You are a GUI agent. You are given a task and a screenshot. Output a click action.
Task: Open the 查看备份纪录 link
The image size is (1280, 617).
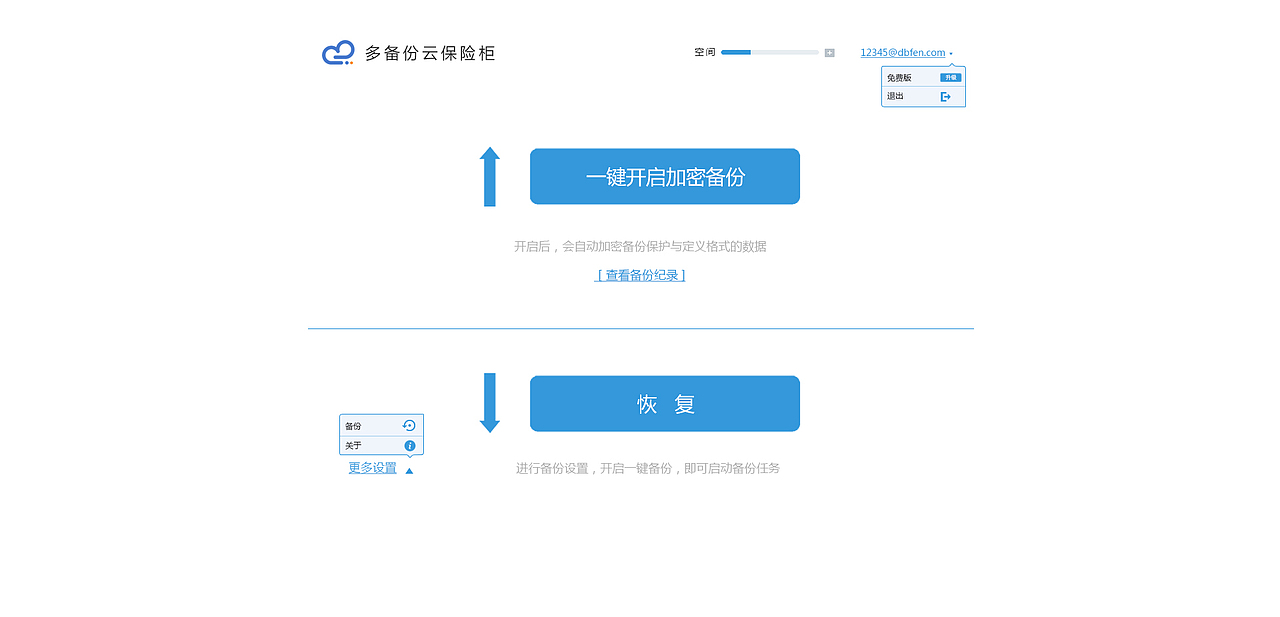point(639,275)
